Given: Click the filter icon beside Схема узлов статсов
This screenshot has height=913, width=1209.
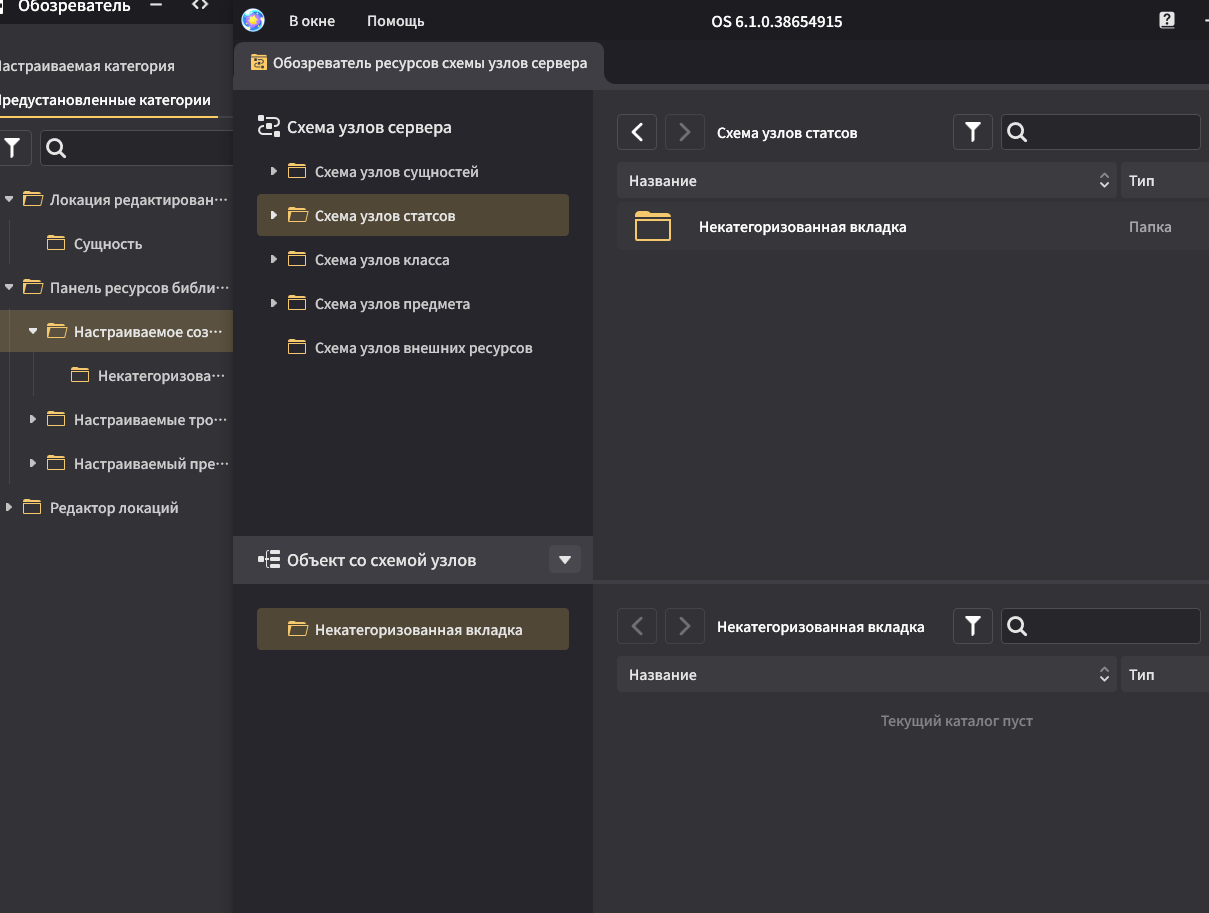Looking at the screenshot, I should (972, 132).
